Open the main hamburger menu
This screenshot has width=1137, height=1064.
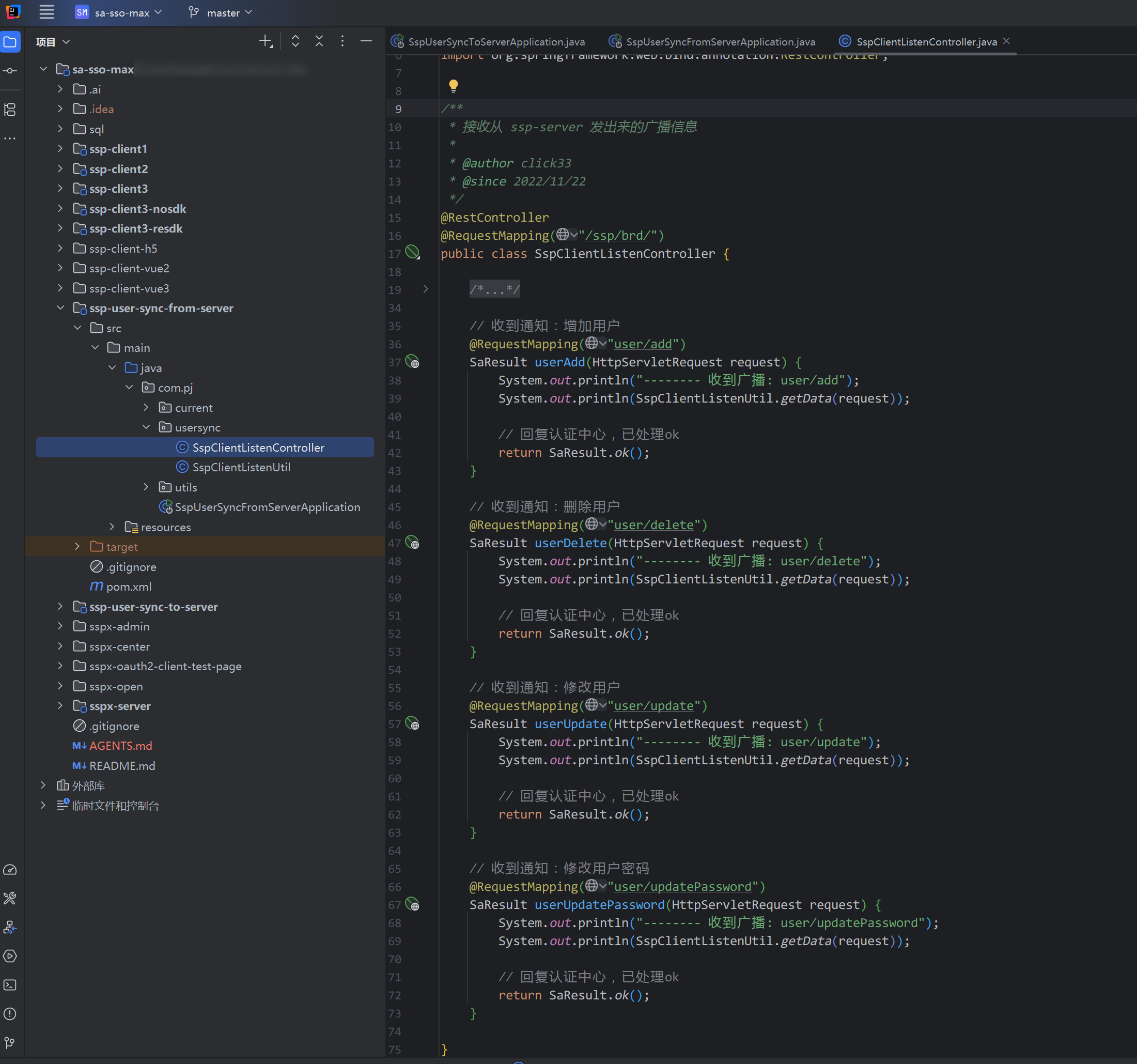coord(47,12)
